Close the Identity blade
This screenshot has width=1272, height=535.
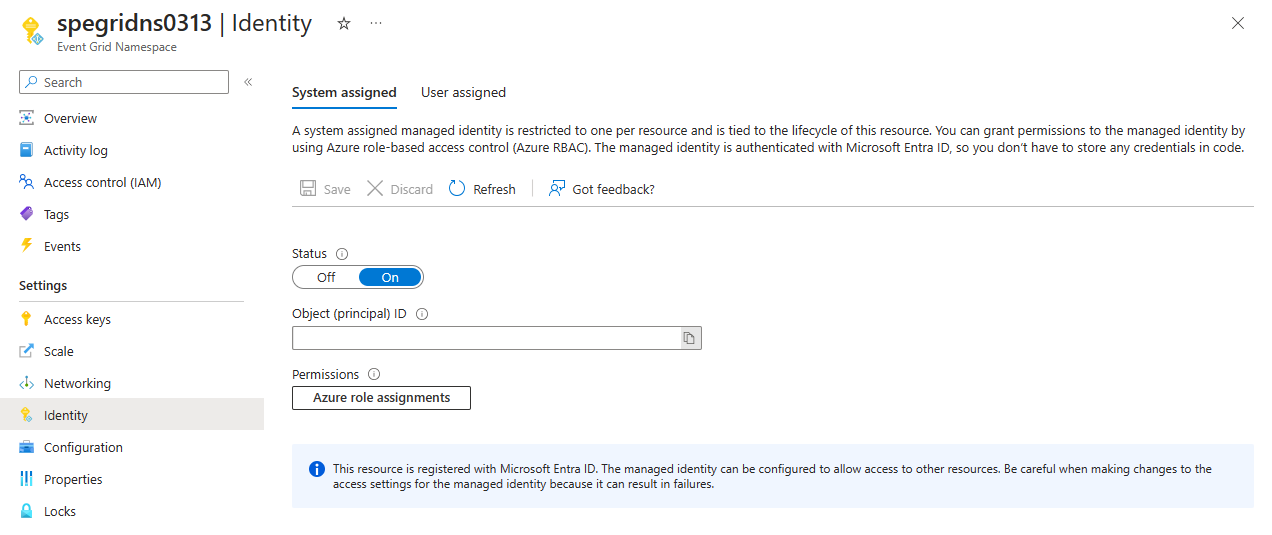click(1238, 23)
